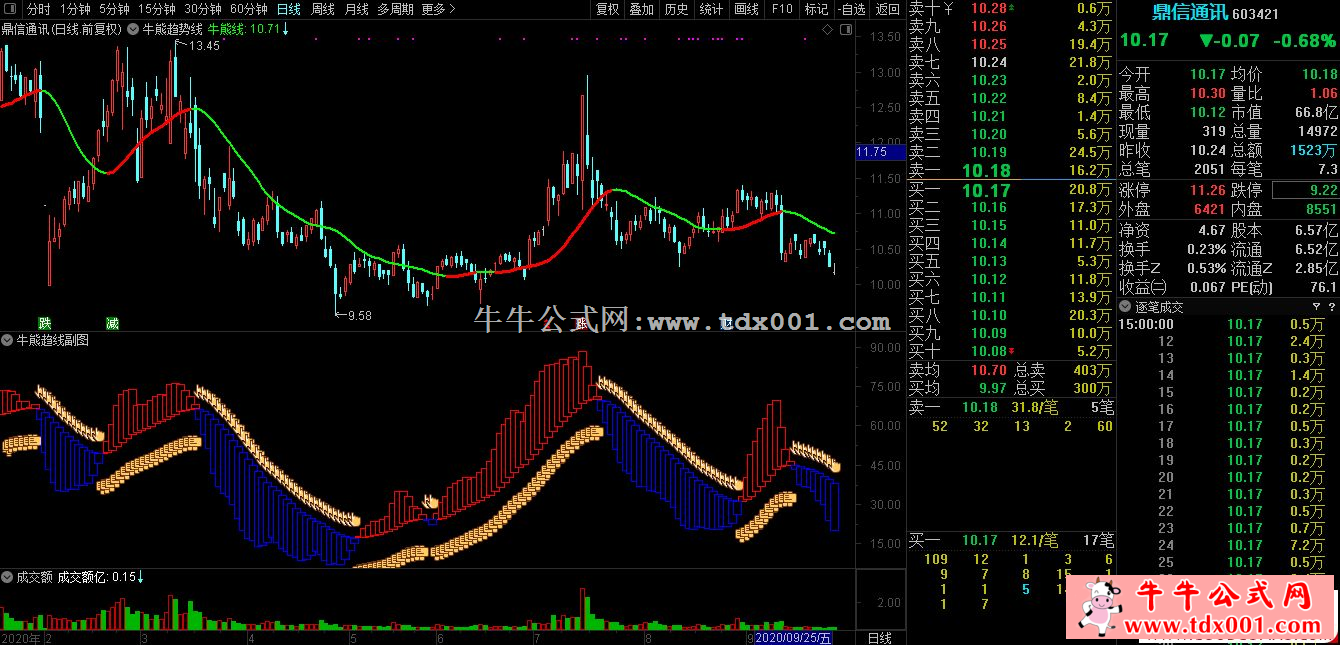Click the 涨停 price 11.26
The image size is (1340, 645).
pyautogui.click(x=1207, y=190)
